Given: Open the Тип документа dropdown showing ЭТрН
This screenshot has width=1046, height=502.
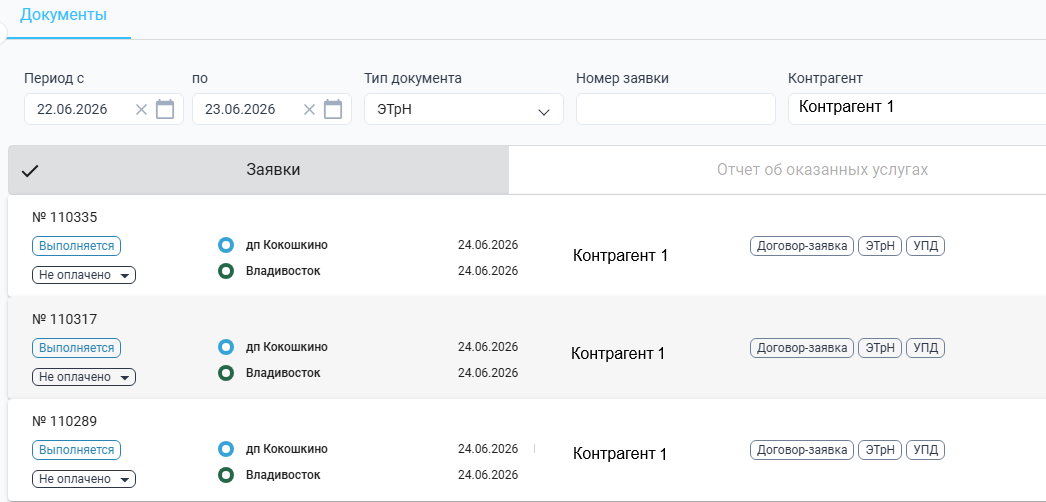Looking at the screenshot, I should 464,109.
